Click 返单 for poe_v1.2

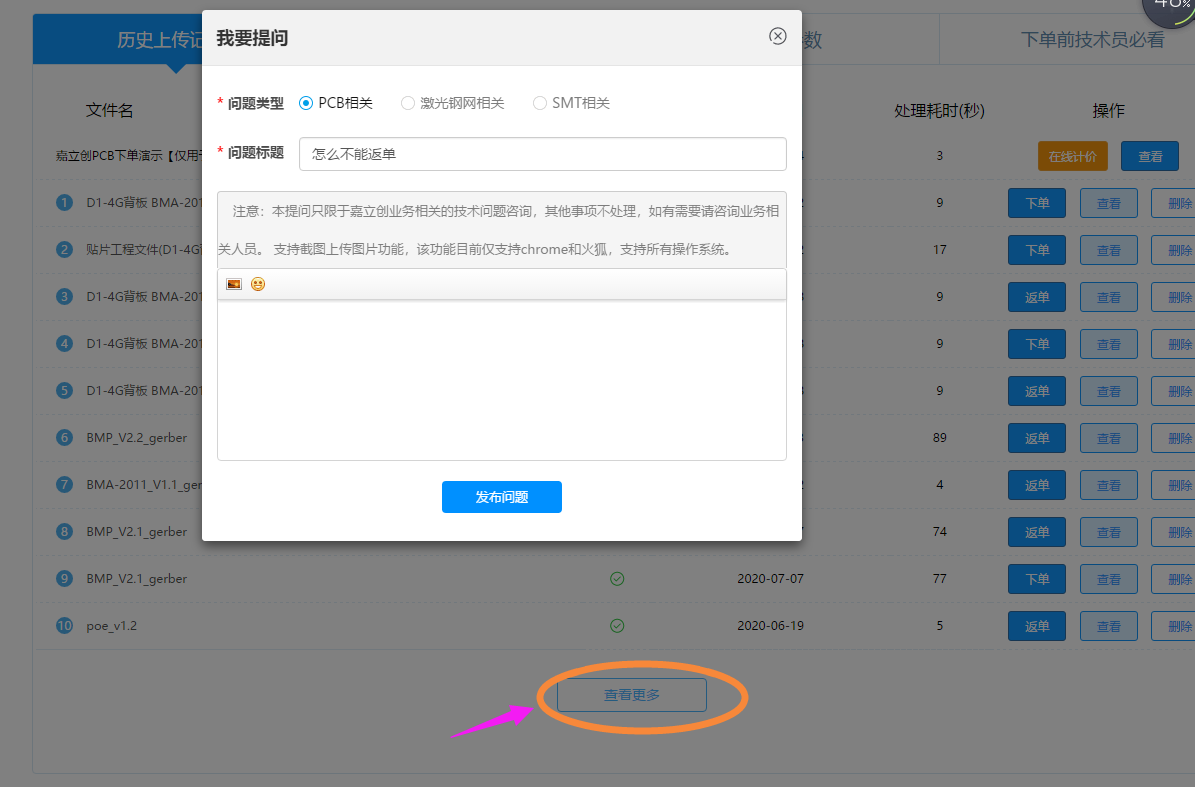tap(1036, 626)
